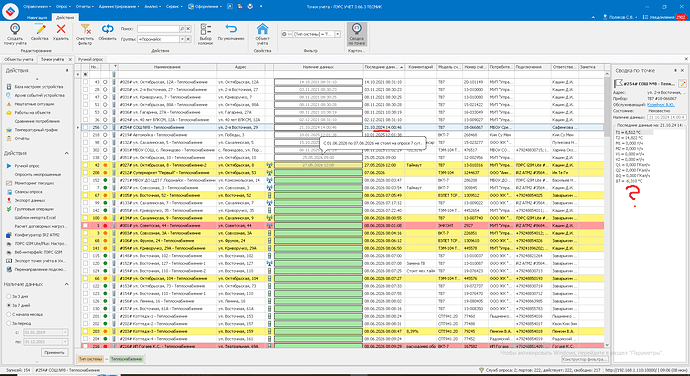Pin the 'Сводка по точке' panel
The width and height of the screenshot is (690, 376).
click(675, 70)
